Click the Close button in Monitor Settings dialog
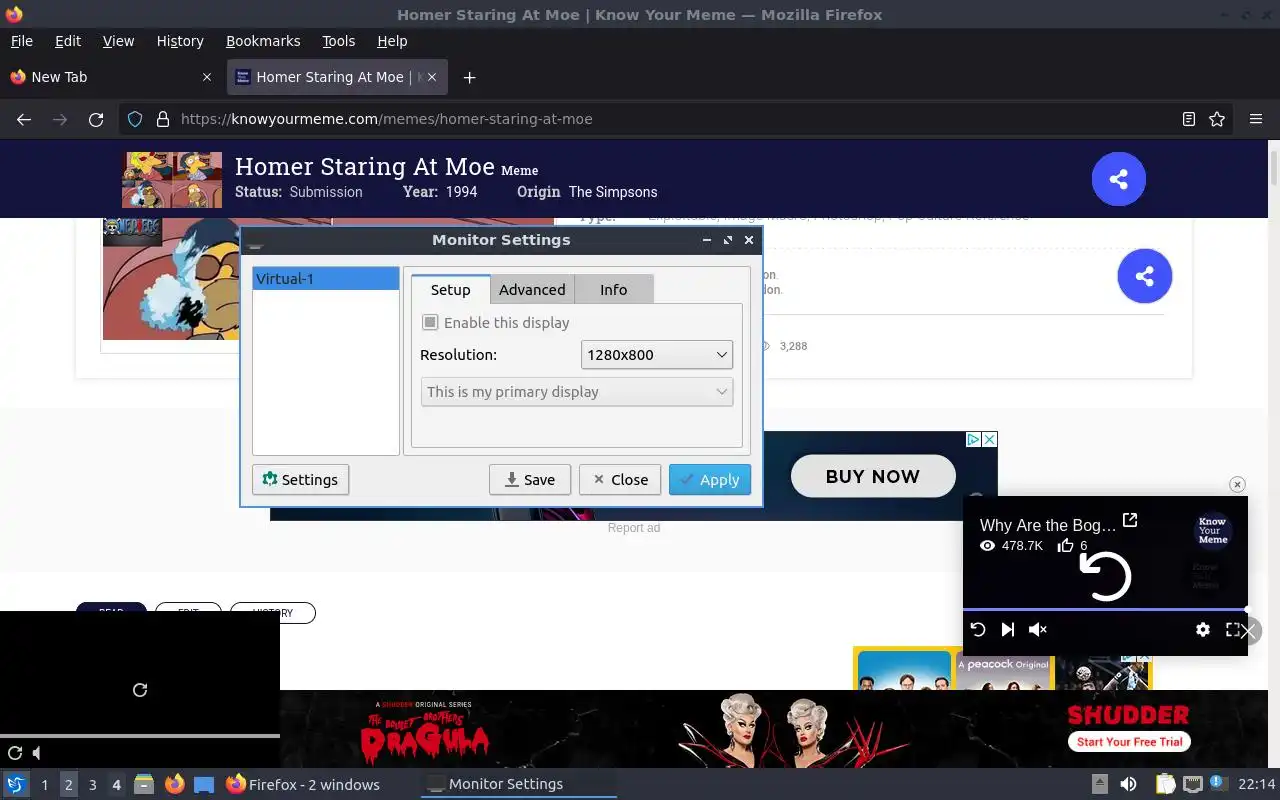Image resolution: width=1280 pixels, height=800 pixels. click(x=620, y=480)
